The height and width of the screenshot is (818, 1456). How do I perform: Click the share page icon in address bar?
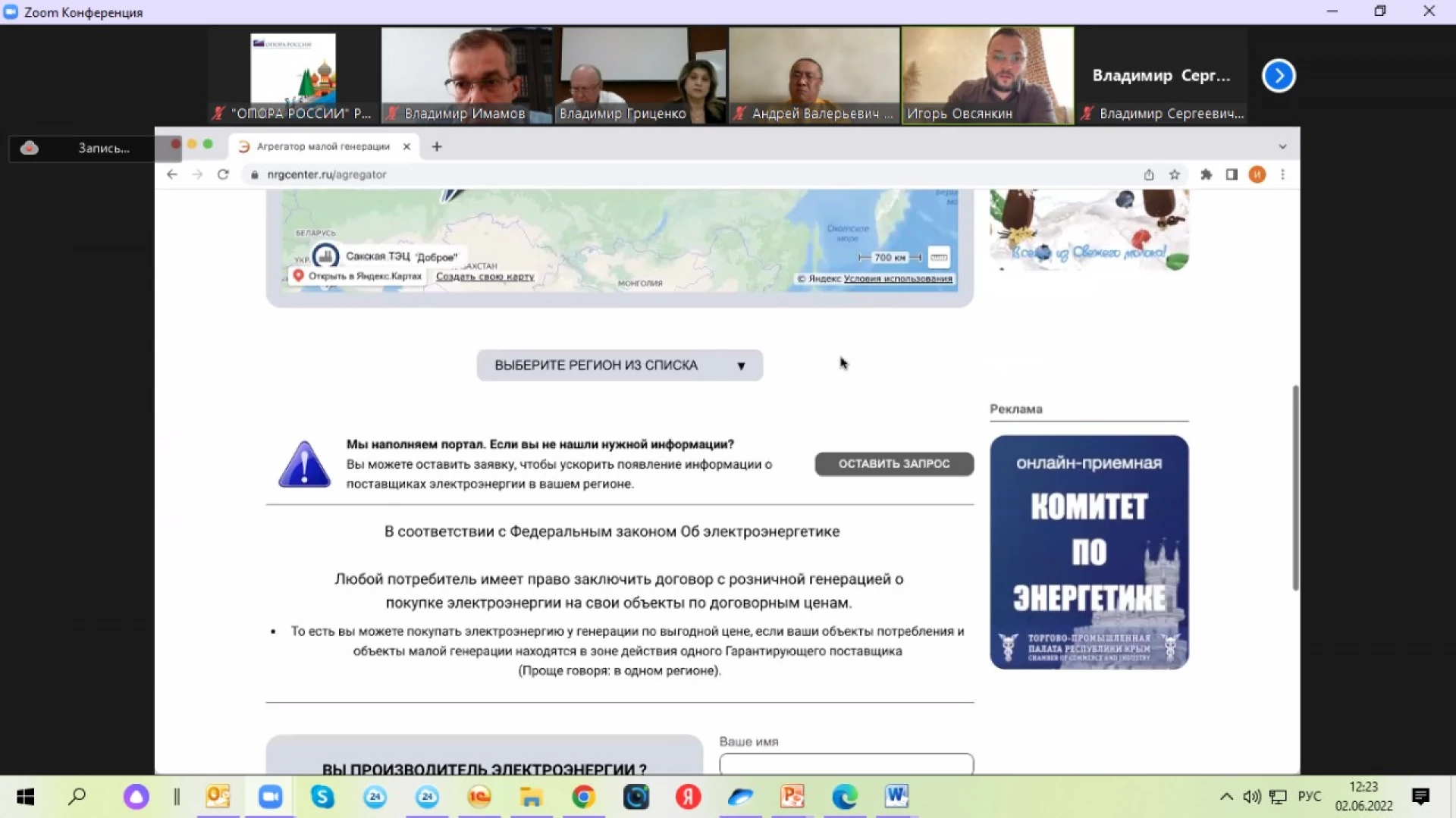point(1149,174)
